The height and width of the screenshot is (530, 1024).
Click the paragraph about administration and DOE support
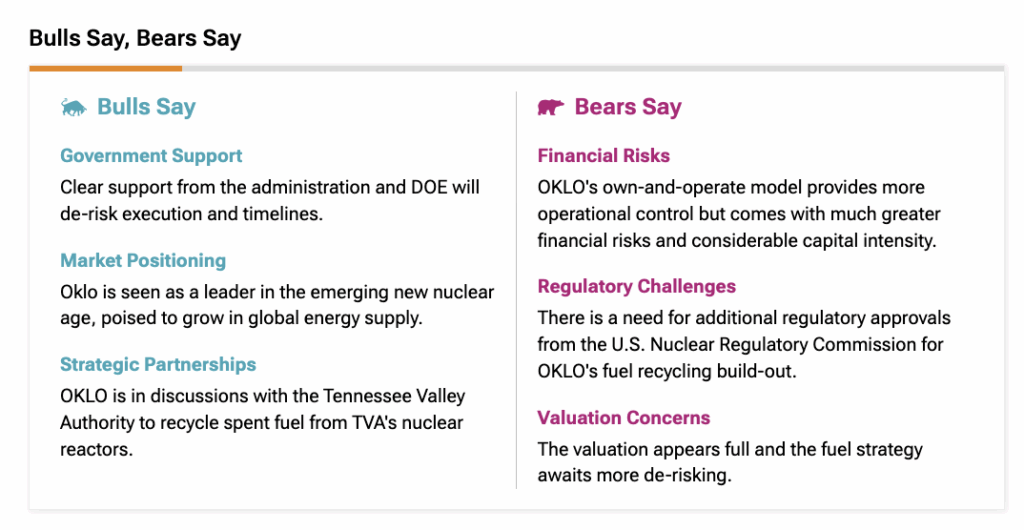(270, 198)
